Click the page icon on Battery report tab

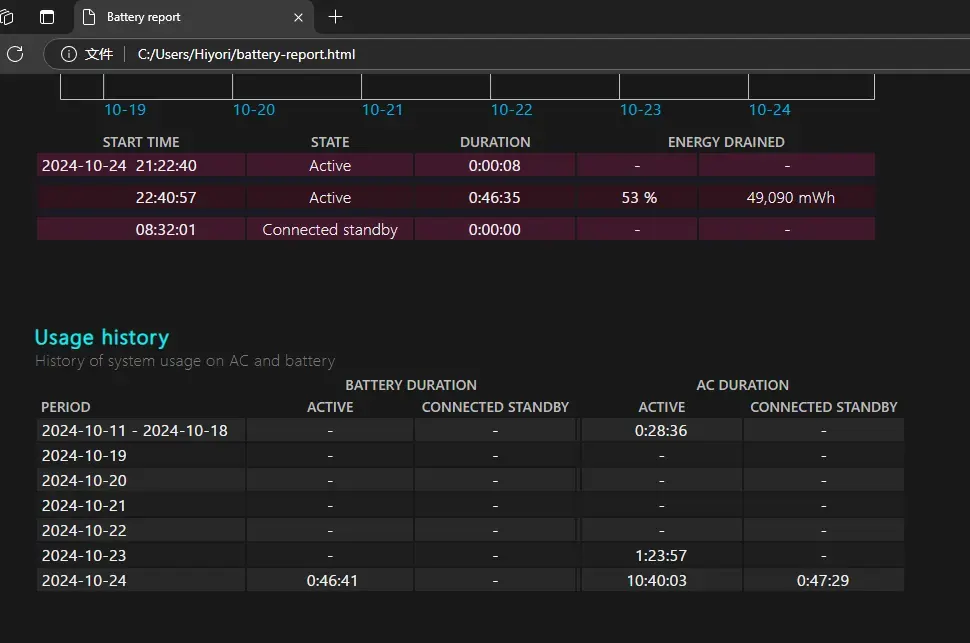click(89, 17)
